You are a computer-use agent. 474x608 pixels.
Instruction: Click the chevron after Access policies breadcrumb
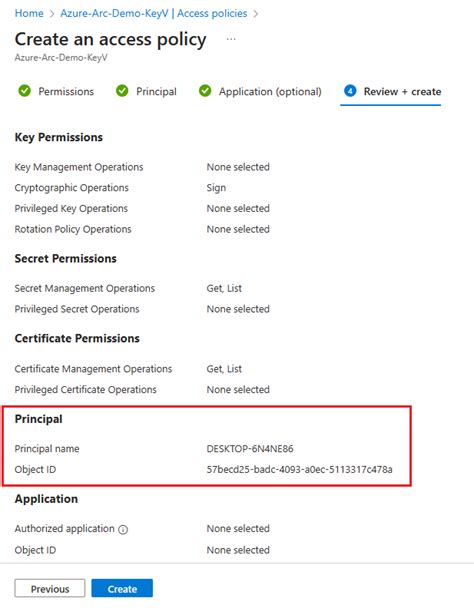coord(256,14)
